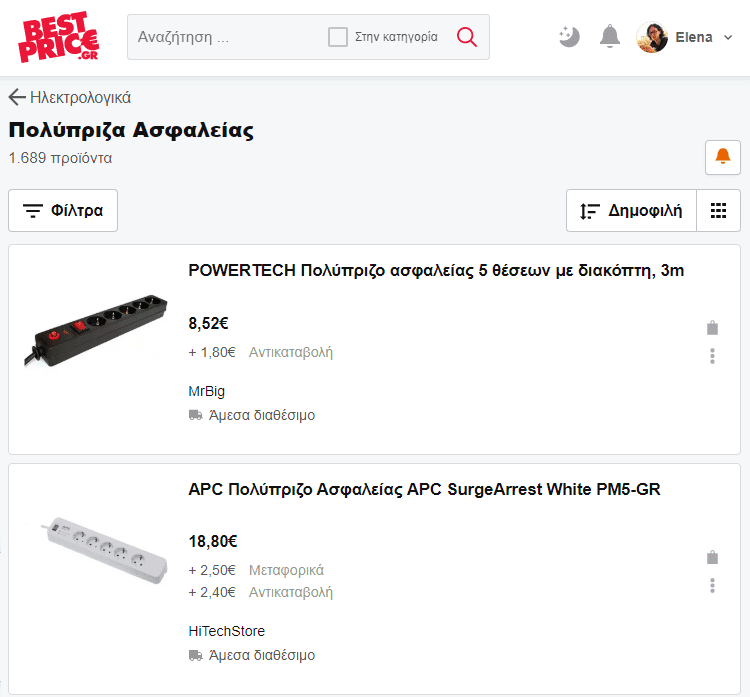Click Elena's profile avatar

tap(652, 37)
